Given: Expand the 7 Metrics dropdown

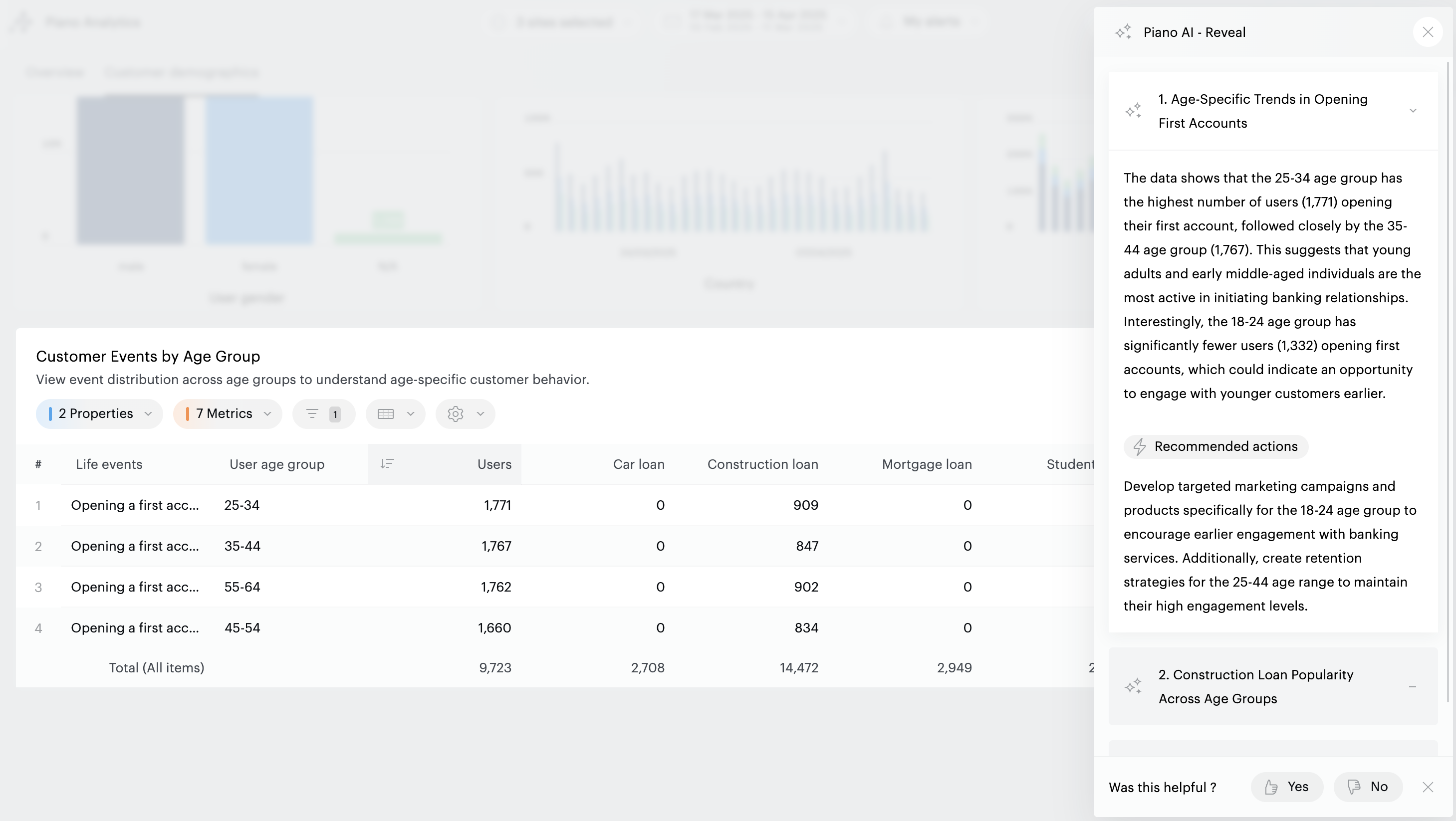Looking at the screenshot, I should click(x=228, y=413).
